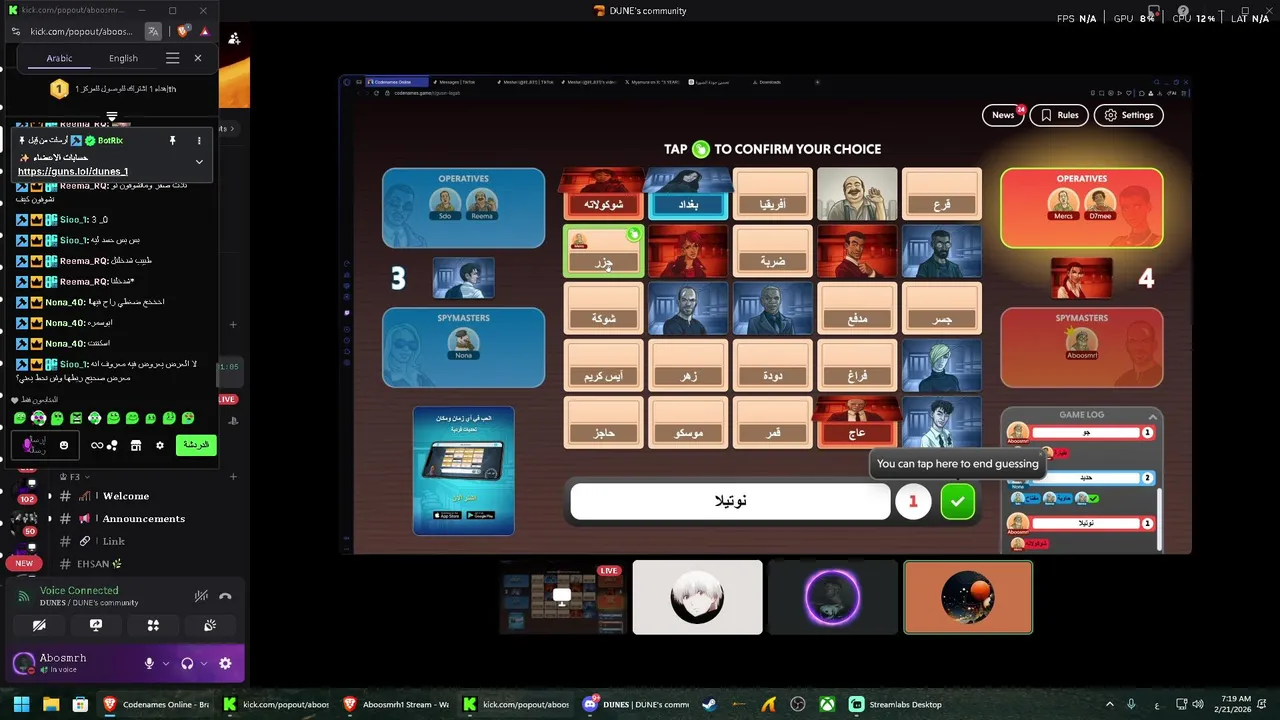Open headphone output options dropdown
This screenshot has height=720, width=1280.
pos(204,663)
